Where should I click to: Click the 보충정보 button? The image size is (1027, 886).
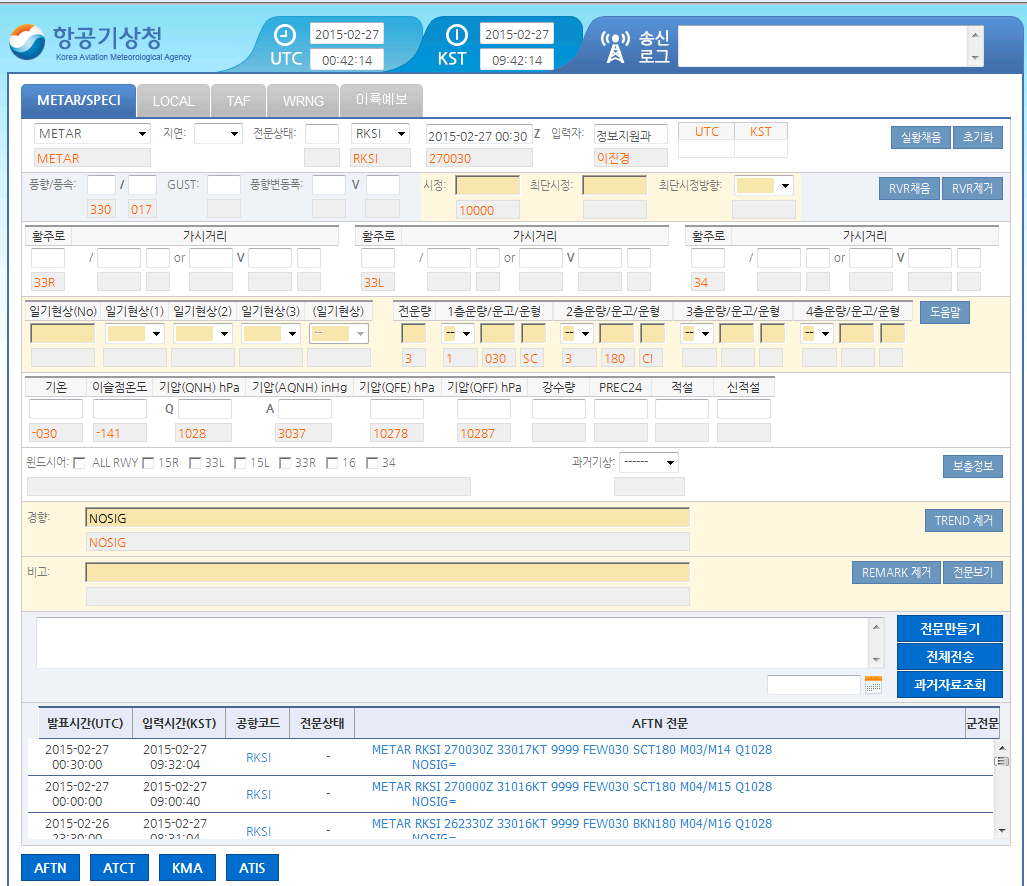tap(973, 466)
